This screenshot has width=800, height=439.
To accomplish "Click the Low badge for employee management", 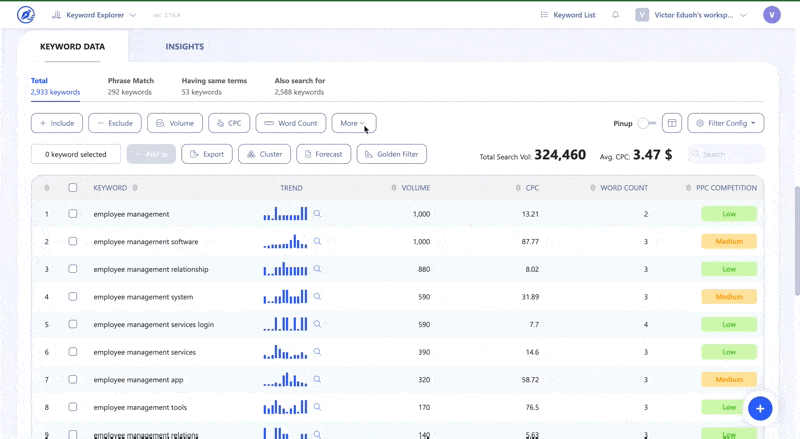I will 729,214.
